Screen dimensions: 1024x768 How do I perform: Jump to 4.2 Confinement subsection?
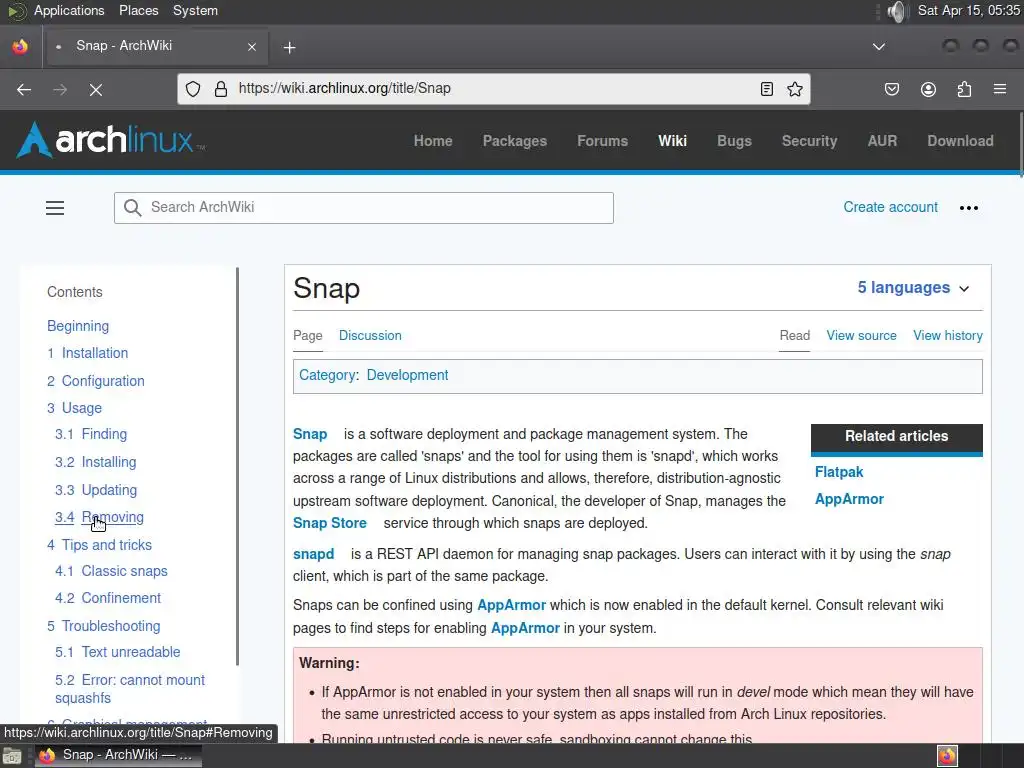108,598
